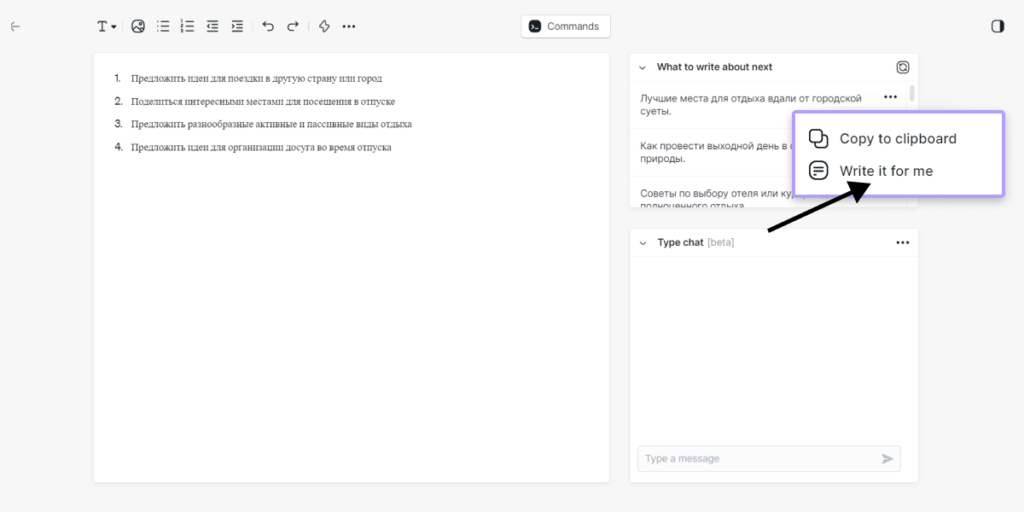Screen dimensions: 1024x512
Task: Toggle the side panel at top right
Action: [997, 27]
